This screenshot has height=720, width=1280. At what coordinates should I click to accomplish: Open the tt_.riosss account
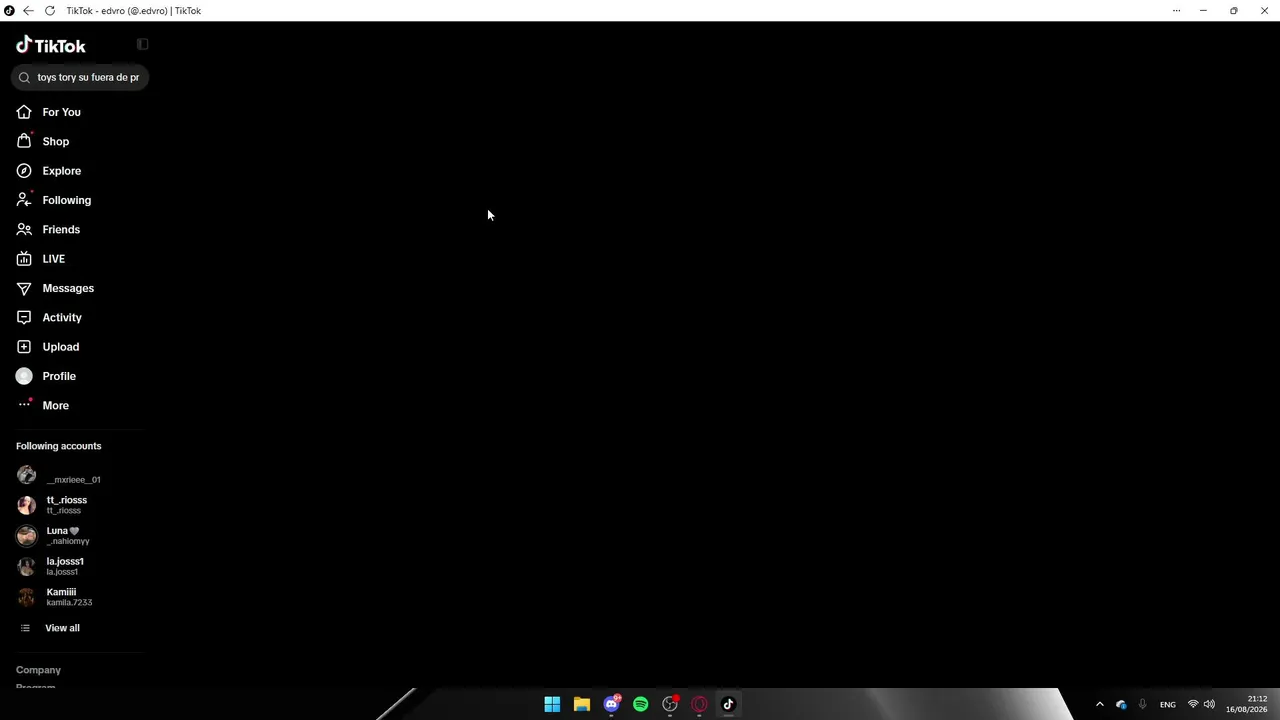click(67, 505)
